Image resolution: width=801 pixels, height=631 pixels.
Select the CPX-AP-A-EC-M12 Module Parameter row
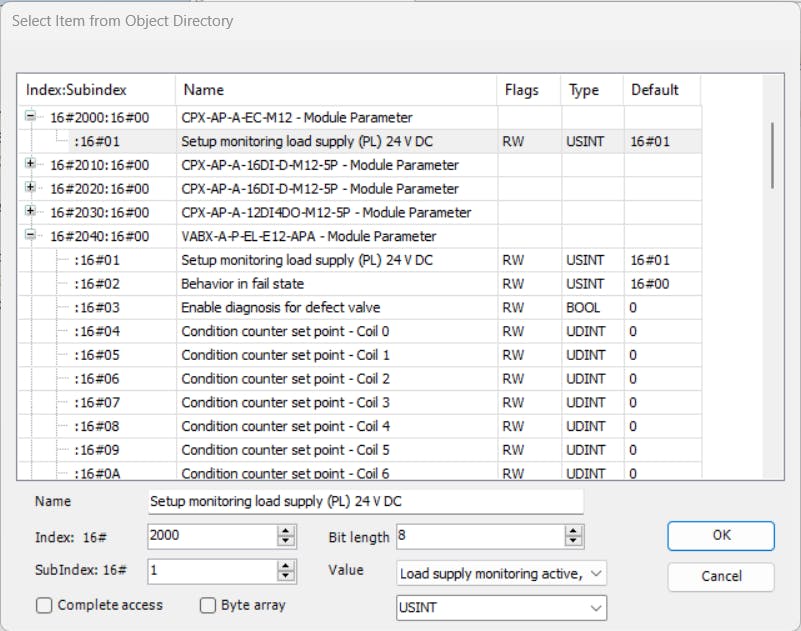point(360,118)
